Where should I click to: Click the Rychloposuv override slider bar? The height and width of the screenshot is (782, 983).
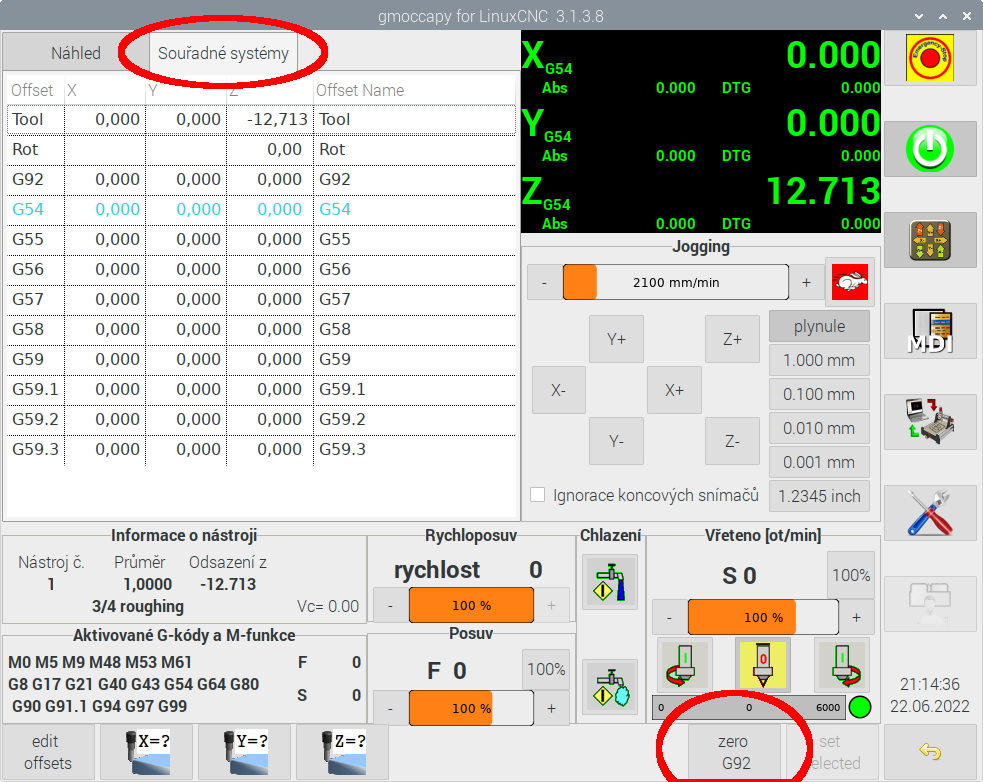pyautogui.click(x=471, y=605)
